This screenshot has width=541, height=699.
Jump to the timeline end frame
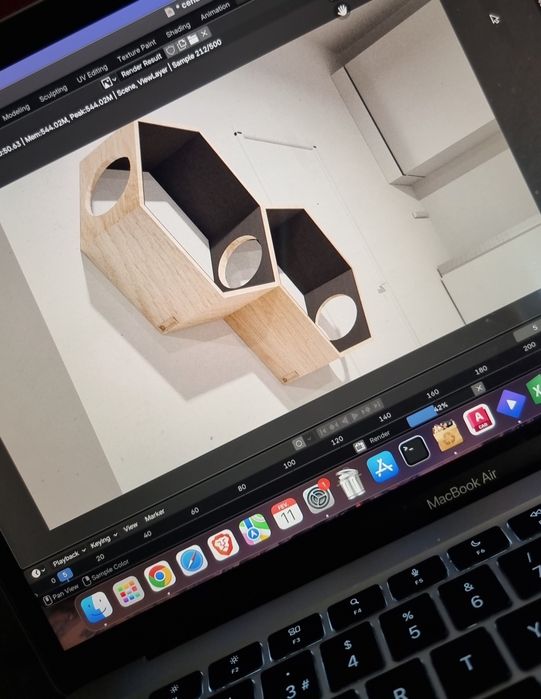tap(377, 405)
